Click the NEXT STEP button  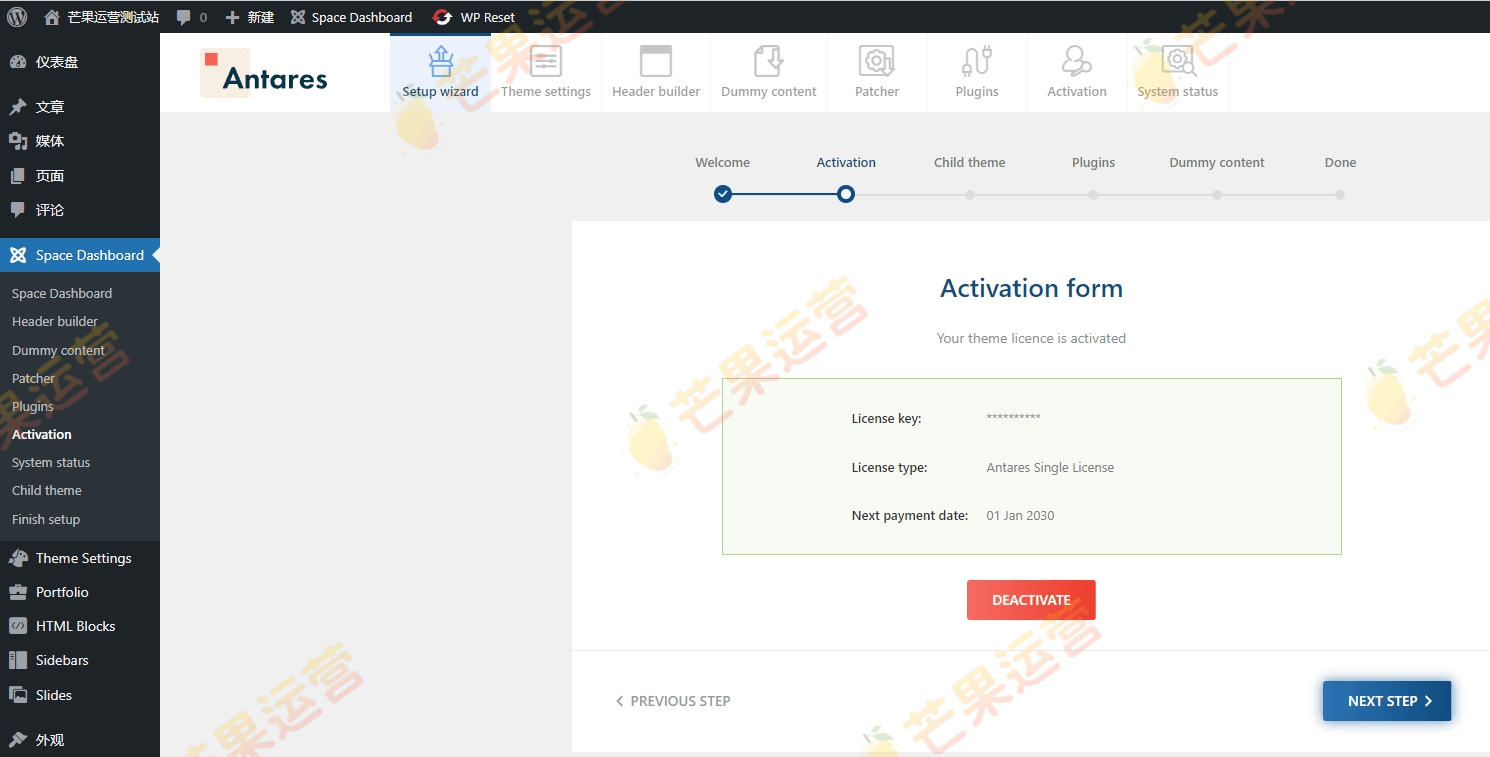click(1386, 701)
